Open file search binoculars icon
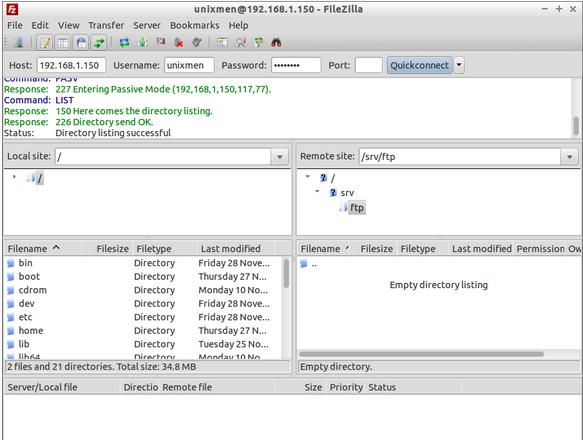Image resolution: width=583 pixels, height=440 pixels. pyautogui.click(x=276, y=43)
